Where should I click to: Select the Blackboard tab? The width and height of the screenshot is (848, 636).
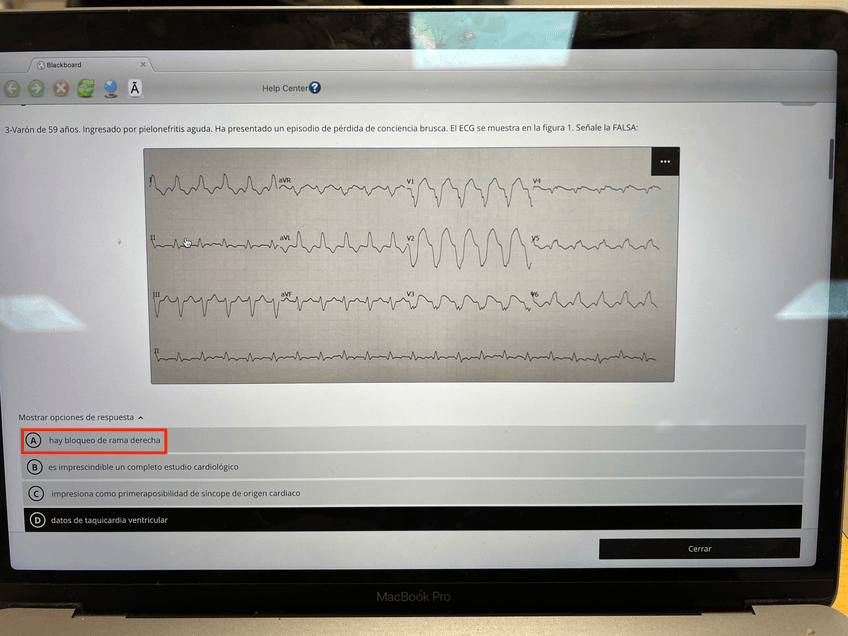(90, 65)
